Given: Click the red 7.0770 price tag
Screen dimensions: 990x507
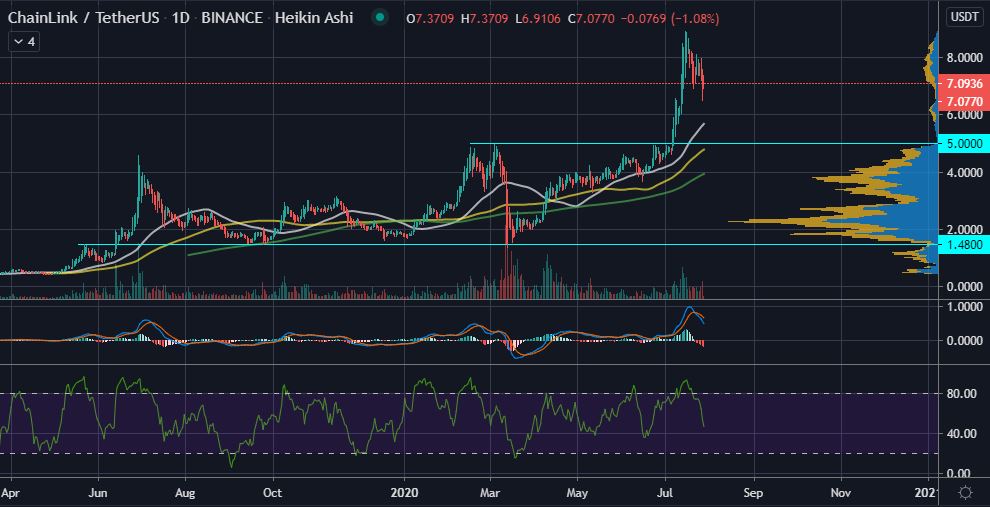Looking at the screenshot, I should [963, 100].
